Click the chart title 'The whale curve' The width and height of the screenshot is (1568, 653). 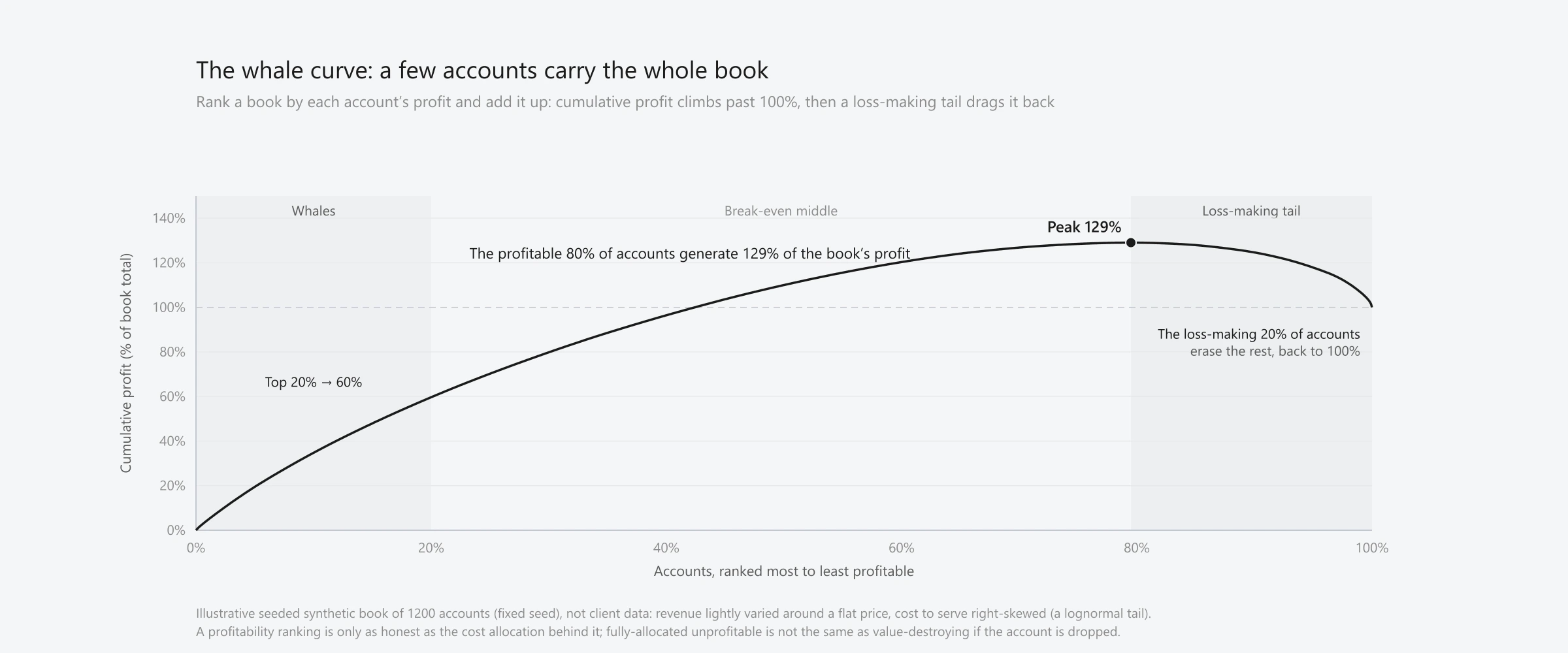pyautogui.click(x=482, y=71)
